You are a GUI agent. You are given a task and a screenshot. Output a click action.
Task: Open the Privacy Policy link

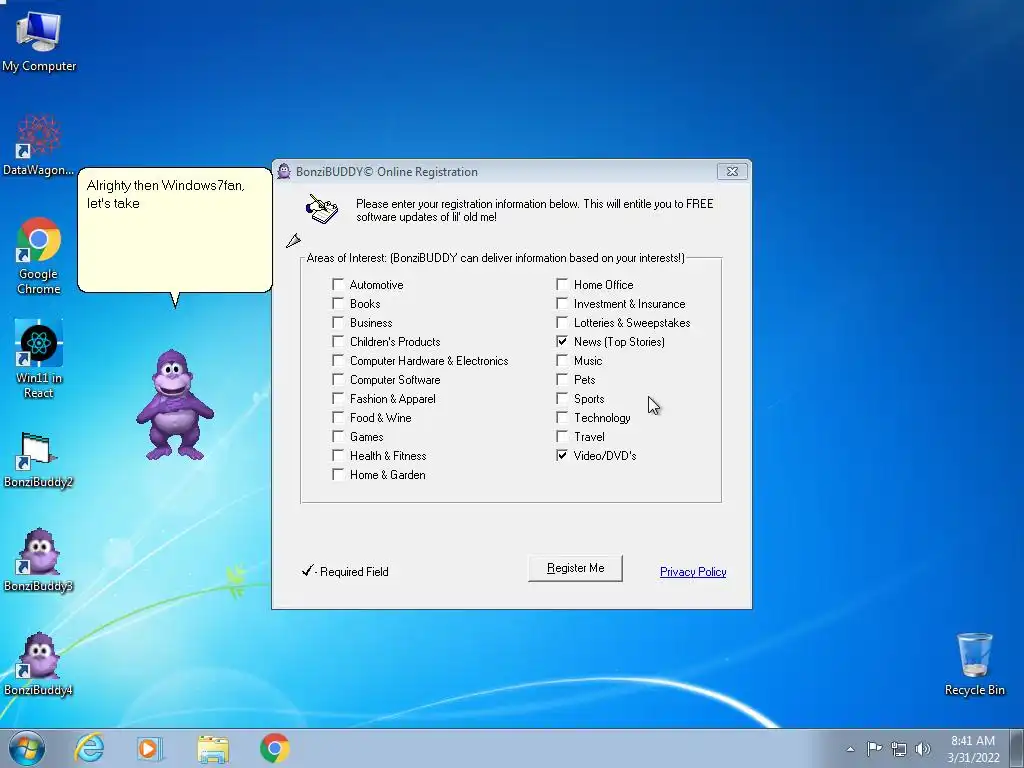click(693, 571)
